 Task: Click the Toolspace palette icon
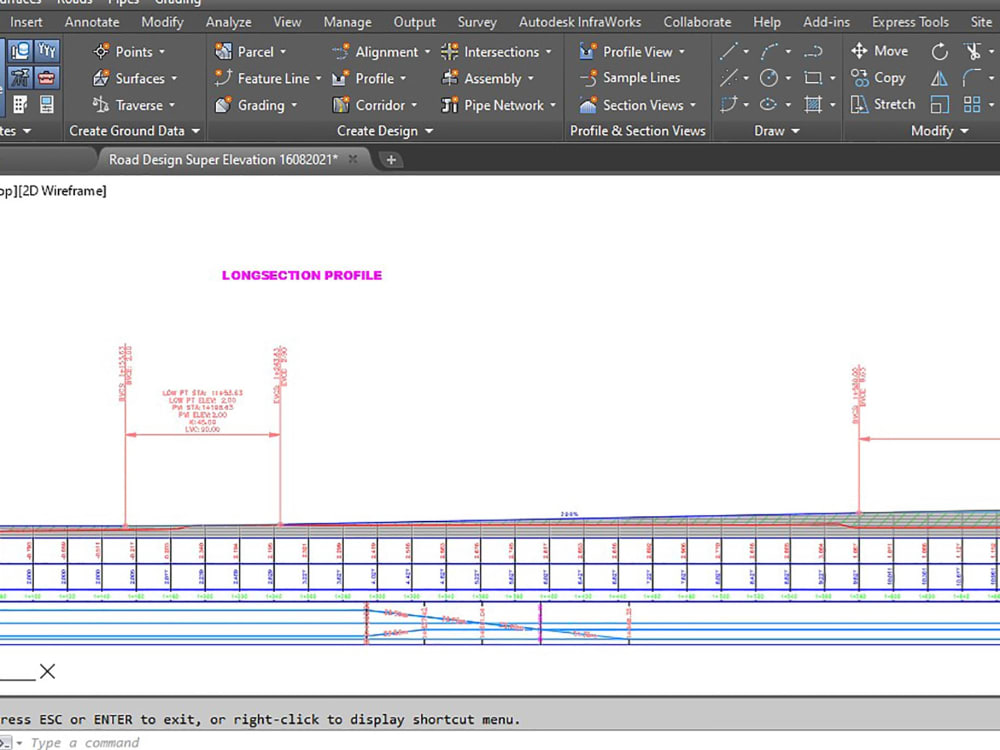(20, 50)
